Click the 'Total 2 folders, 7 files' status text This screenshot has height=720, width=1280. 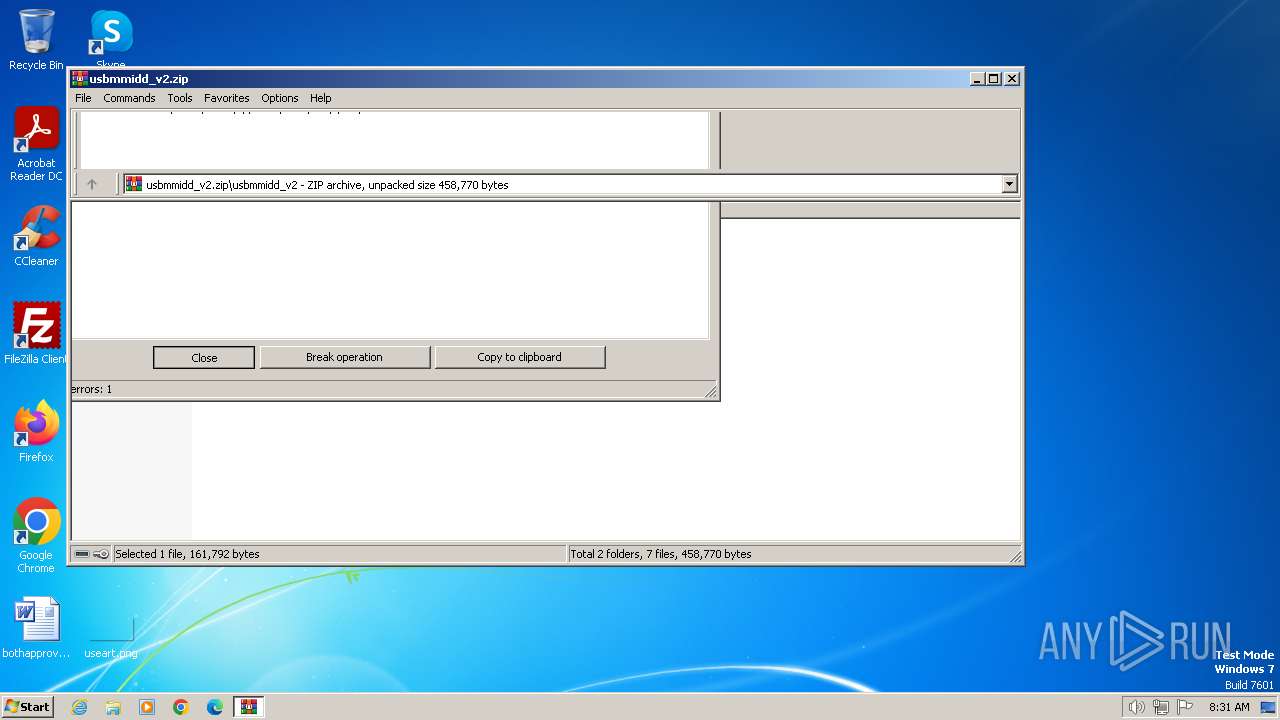[x=660, y=554]
